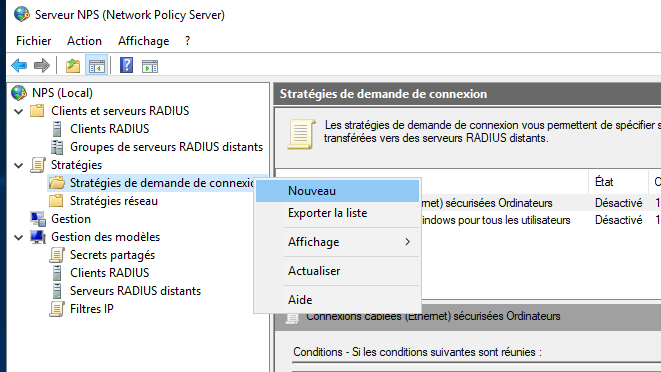Screen dimensions: 661x372
Task: Click the Stratégies de demande de connexion panel header
Action: [468, 94]
